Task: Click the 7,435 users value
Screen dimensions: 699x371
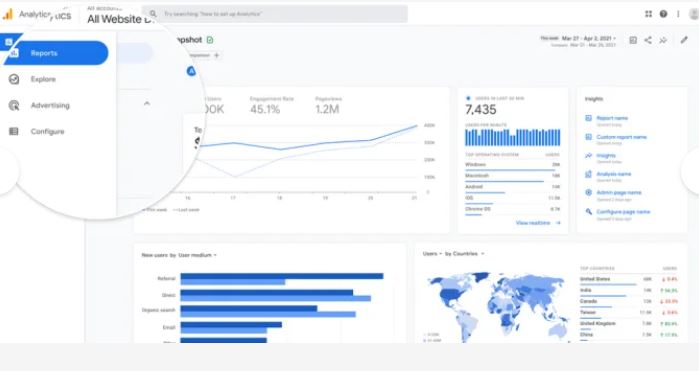Action: pyautogui.click(x=481, y=109)
